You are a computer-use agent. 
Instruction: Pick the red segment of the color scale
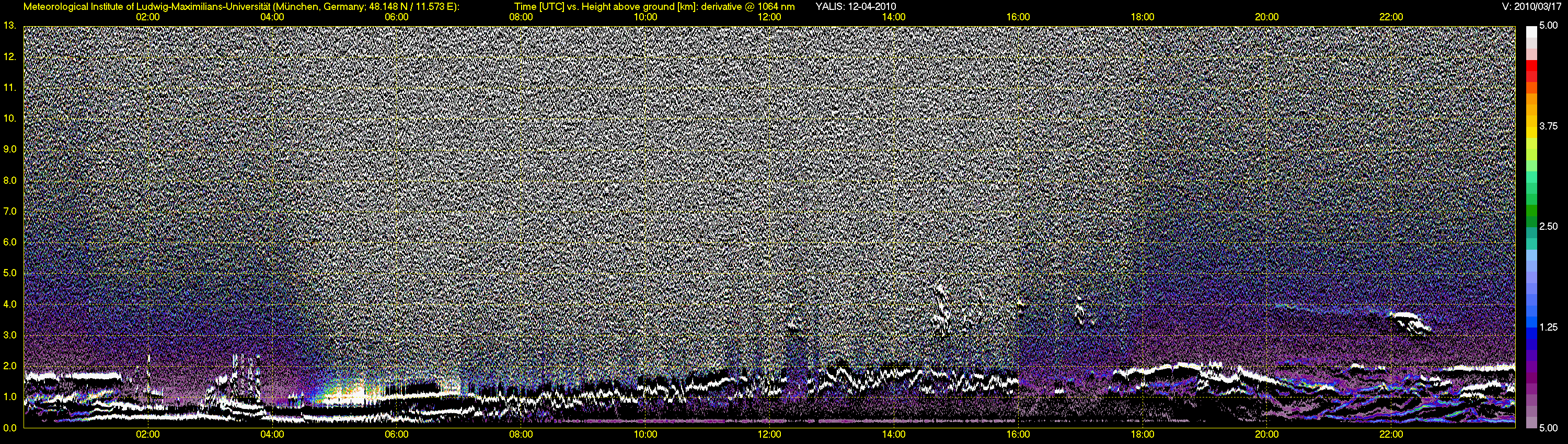[1531, 65]
